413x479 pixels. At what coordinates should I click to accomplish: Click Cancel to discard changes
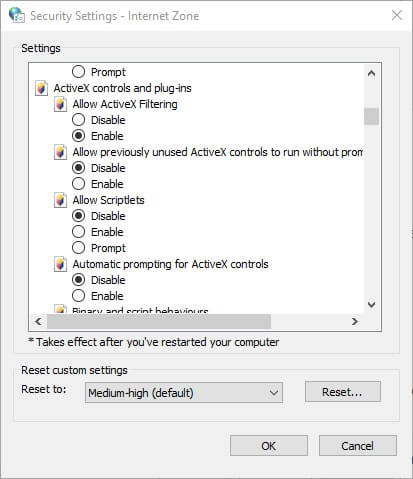358,446
